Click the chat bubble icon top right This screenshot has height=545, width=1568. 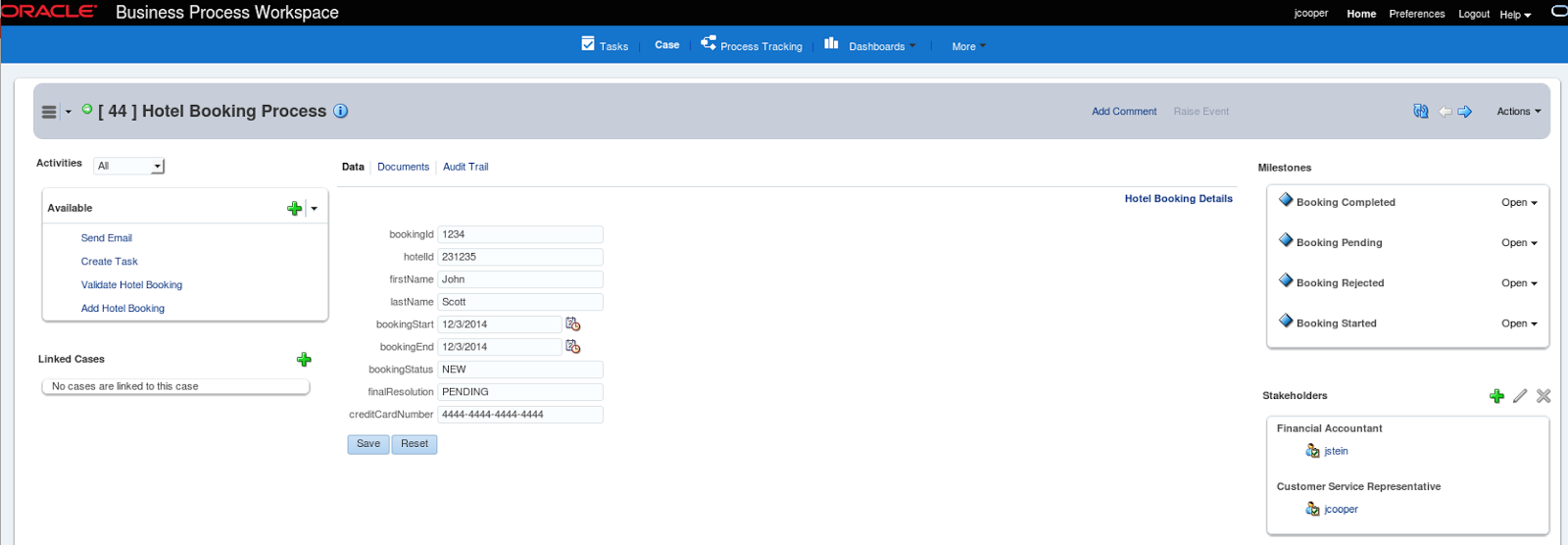(x=1559, y=12)
